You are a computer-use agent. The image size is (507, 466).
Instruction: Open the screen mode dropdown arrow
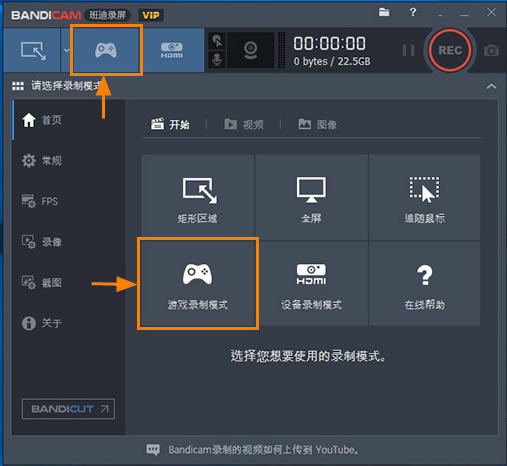pyautogui.click(x=66, y=50)
